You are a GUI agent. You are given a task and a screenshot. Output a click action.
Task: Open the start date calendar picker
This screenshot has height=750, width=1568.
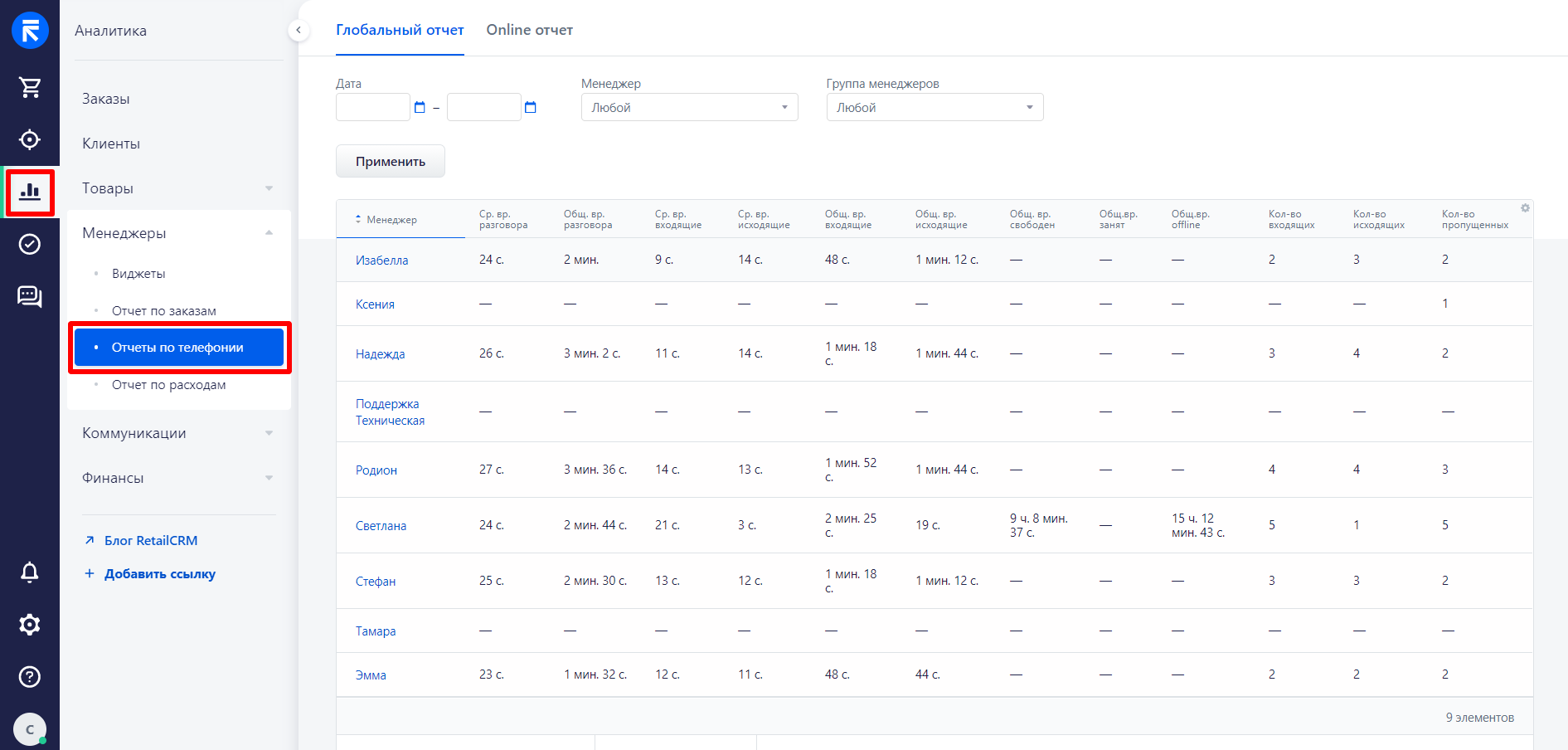click(x=420, y=108)
